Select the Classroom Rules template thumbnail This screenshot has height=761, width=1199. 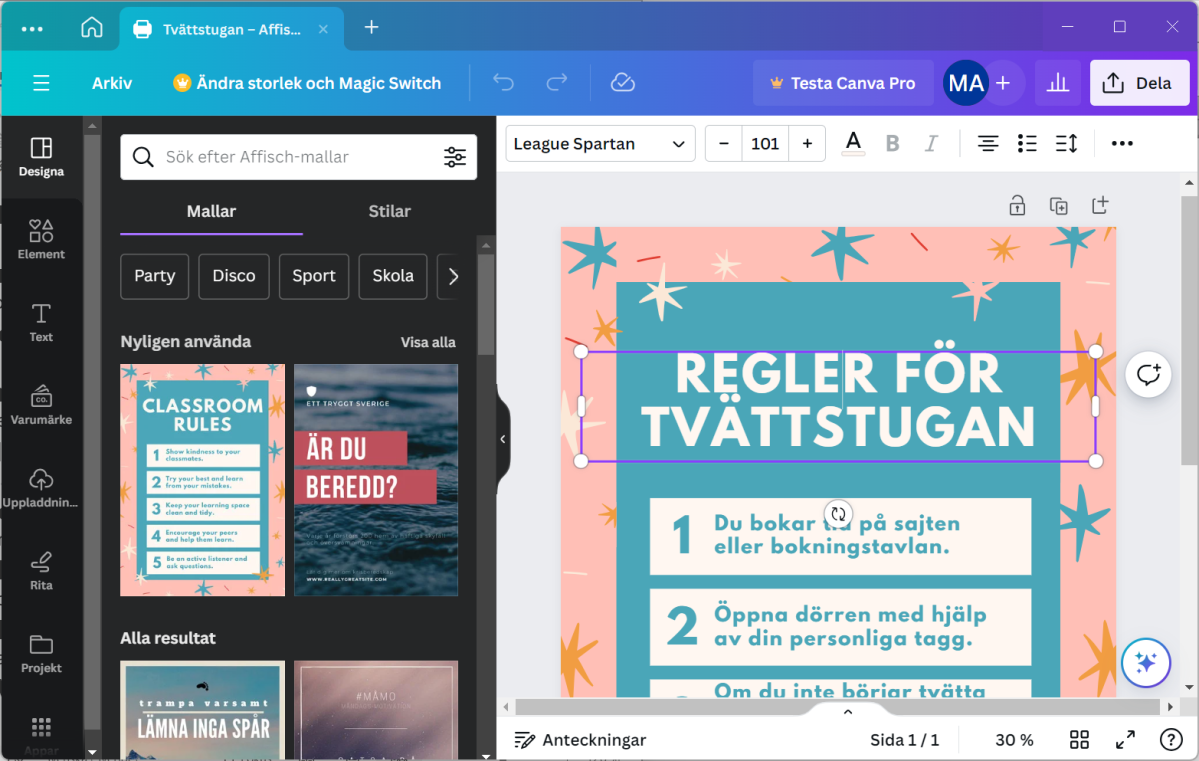click(201, 480)
